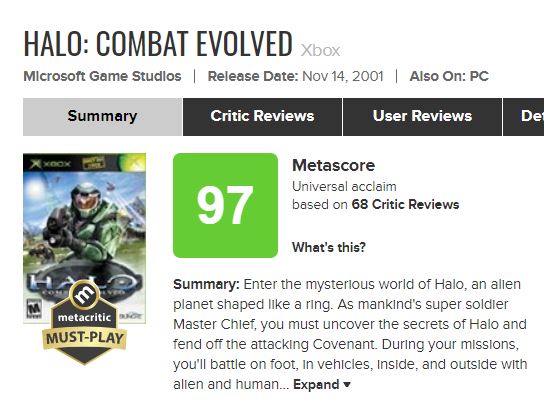Click the What's this? link

329,247
